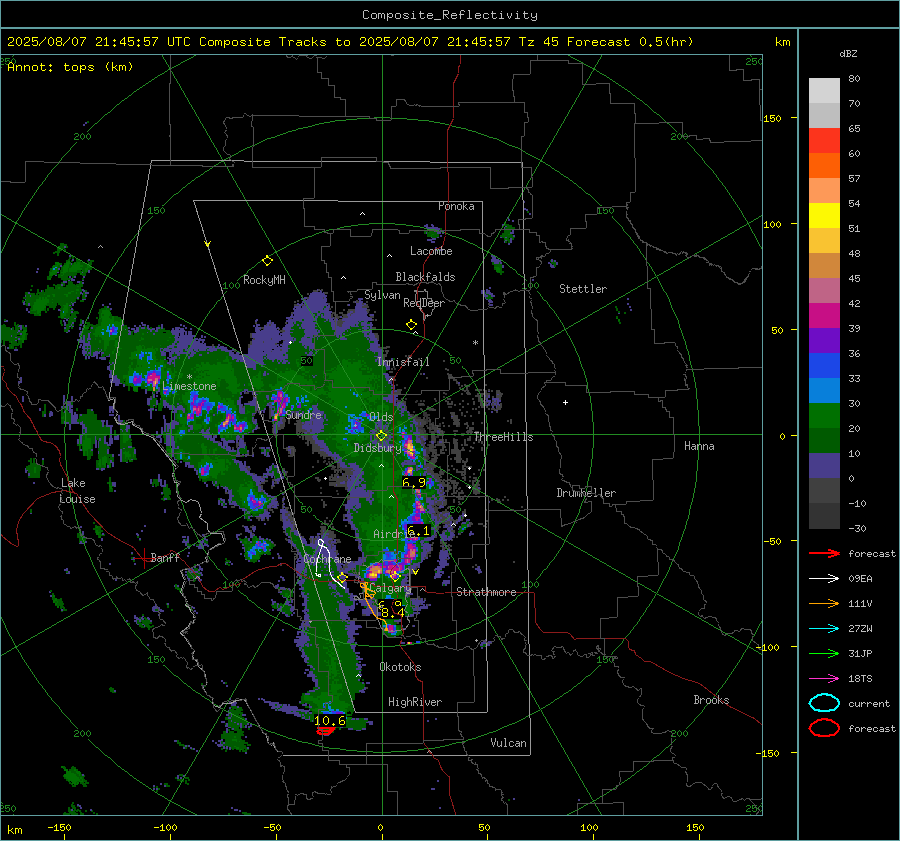Pick the blue 33–36 dBZ color swatch
The height and width of the screenshot is (841, 900).
(x=824, y=366)
